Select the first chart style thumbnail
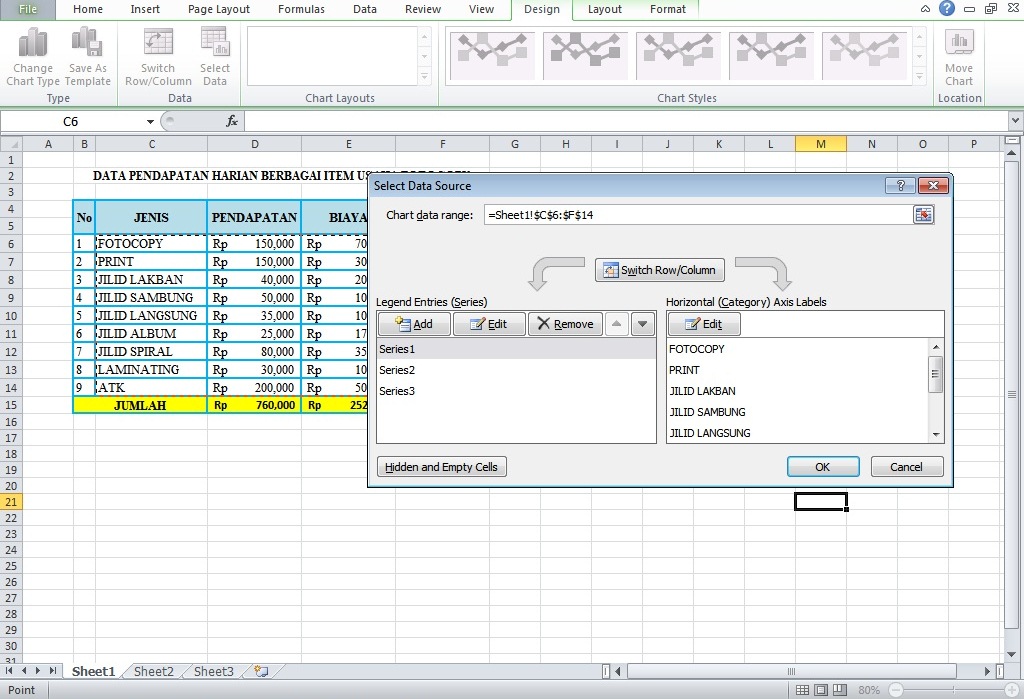The image size is (1024, 699). [x=492, y=55]
